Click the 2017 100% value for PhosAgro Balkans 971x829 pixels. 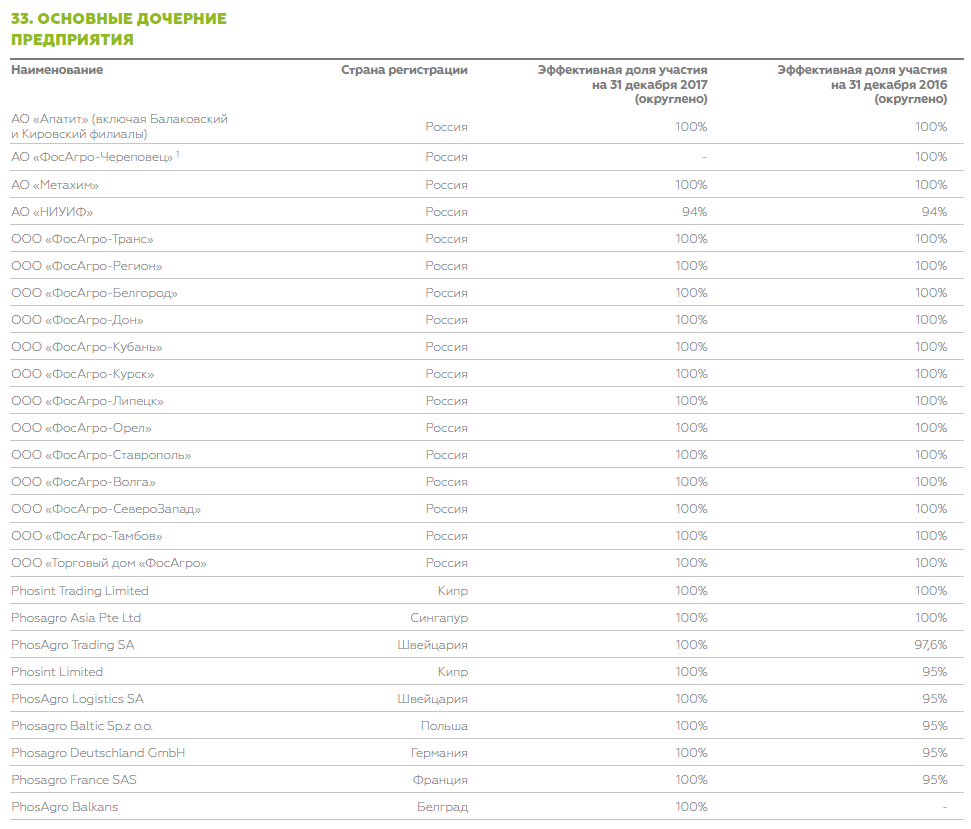pyautogui.click(x=691, y=807)
